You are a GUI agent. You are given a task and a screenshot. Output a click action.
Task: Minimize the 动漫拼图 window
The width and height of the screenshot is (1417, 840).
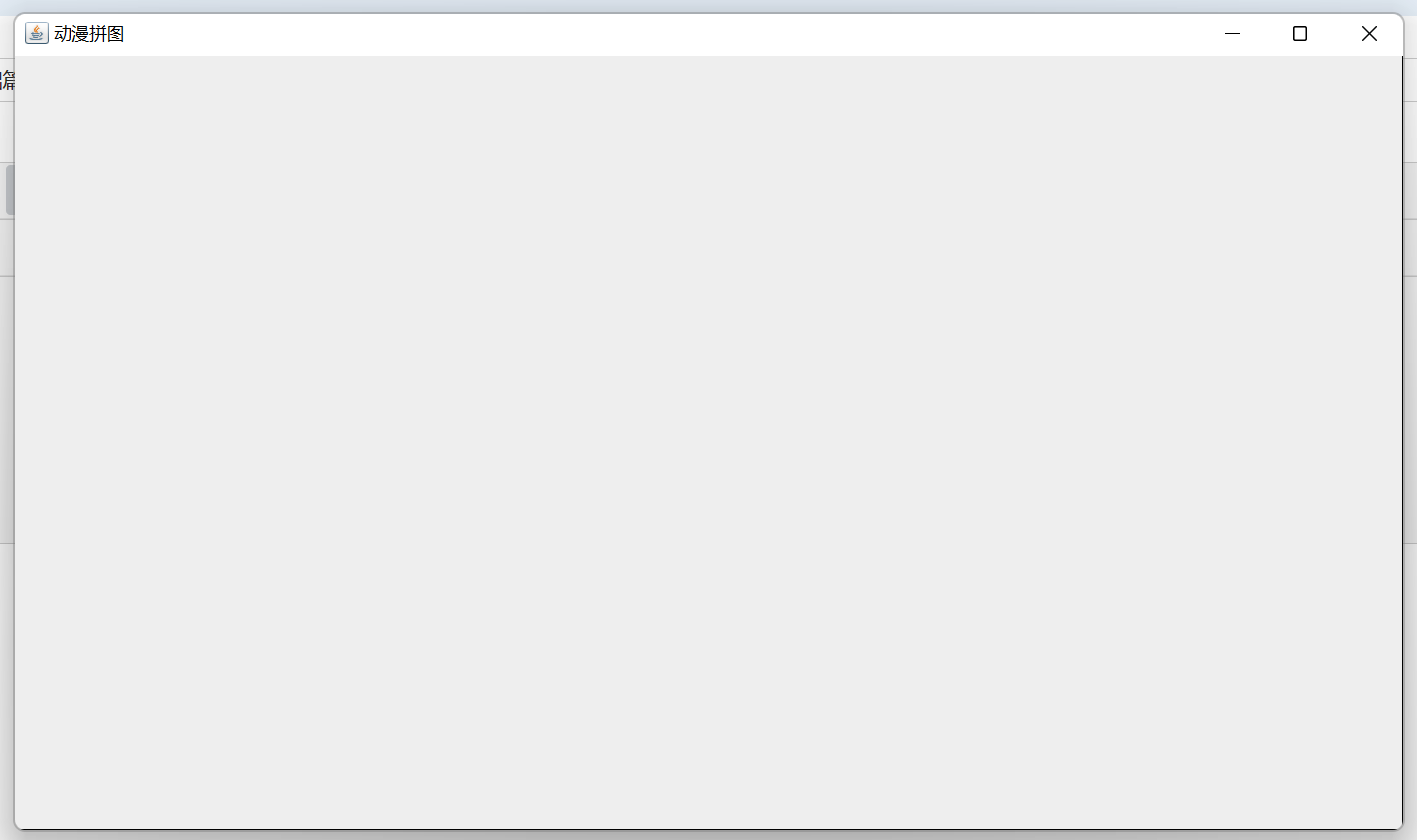click(x=1232, y=34)
